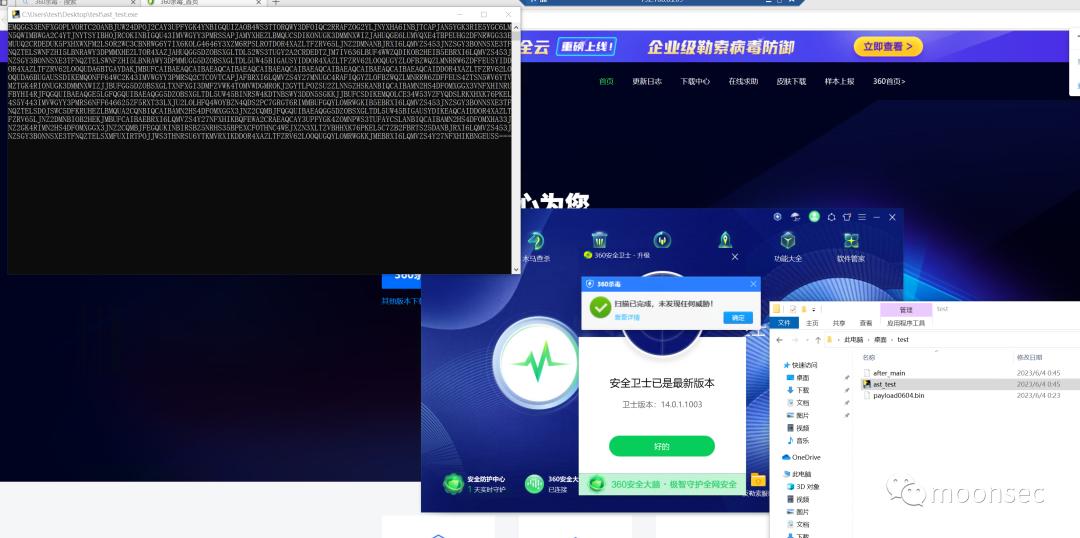Click the green user avatar in 360 title bar
The width and height of the screenshot is (1080, 538).
(x=814, y=216)
